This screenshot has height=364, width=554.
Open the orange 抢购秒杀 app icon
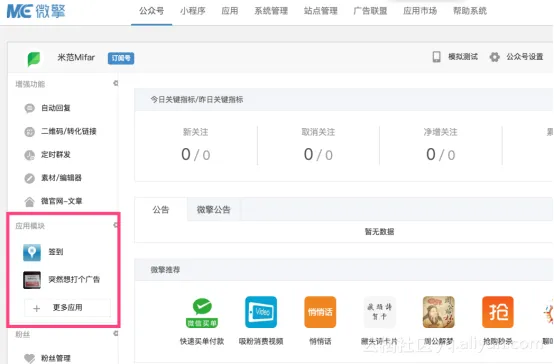(498, 312)
